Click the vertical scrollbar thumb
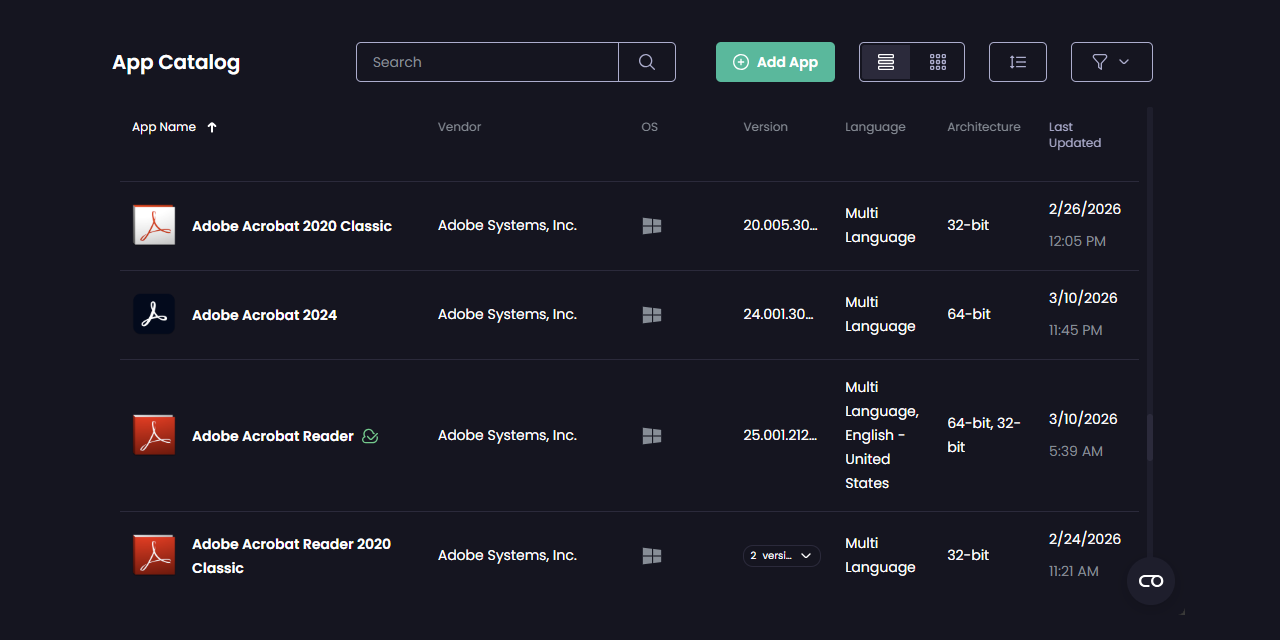The image size is (1280, 640). (1149, 437)
